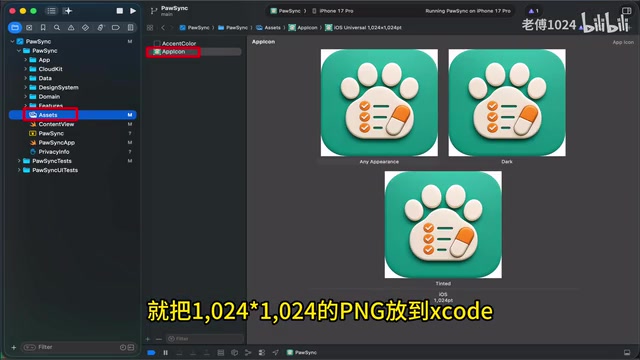Open the Issue navigator warning triangle

(71, 28)
